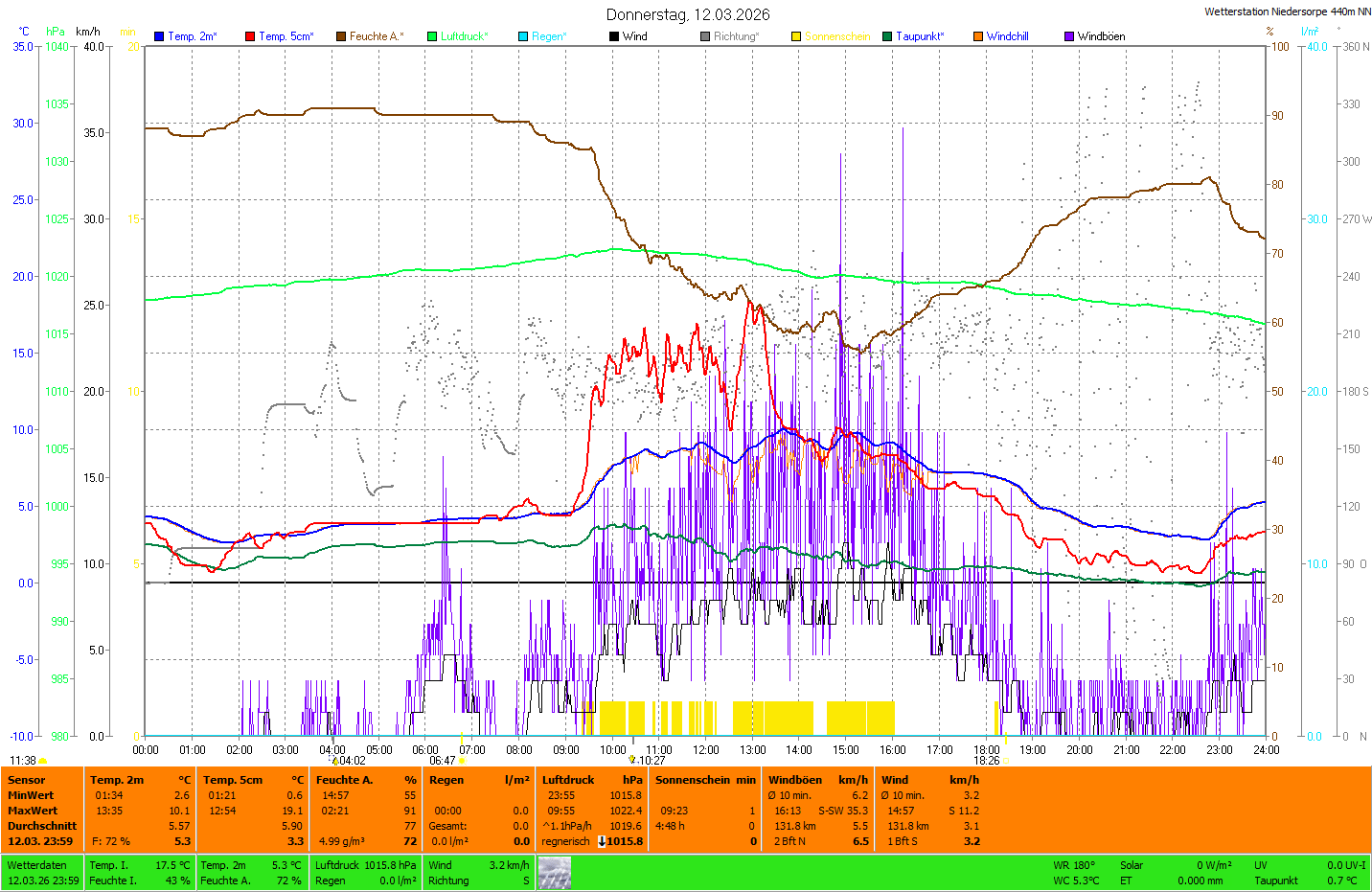The image size is (1372, 892).
Task: Click the Wetterstation Niedersorpe station label
Action: [x=1287, y=11]
